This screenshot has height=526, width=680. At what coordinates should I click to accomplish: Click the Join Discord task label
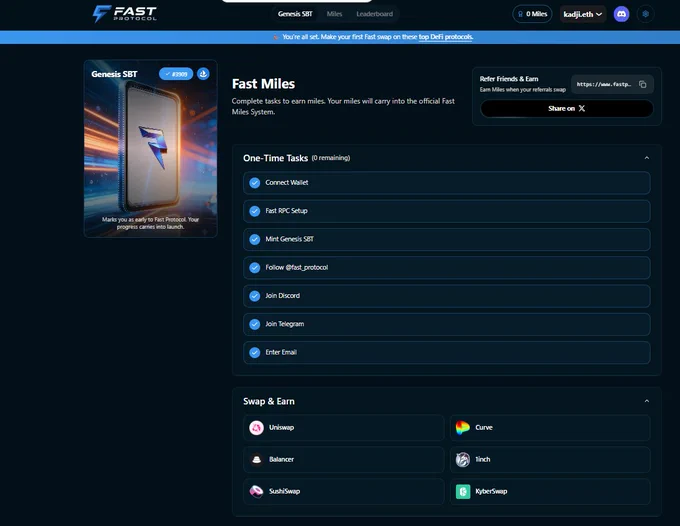point(282,296)
